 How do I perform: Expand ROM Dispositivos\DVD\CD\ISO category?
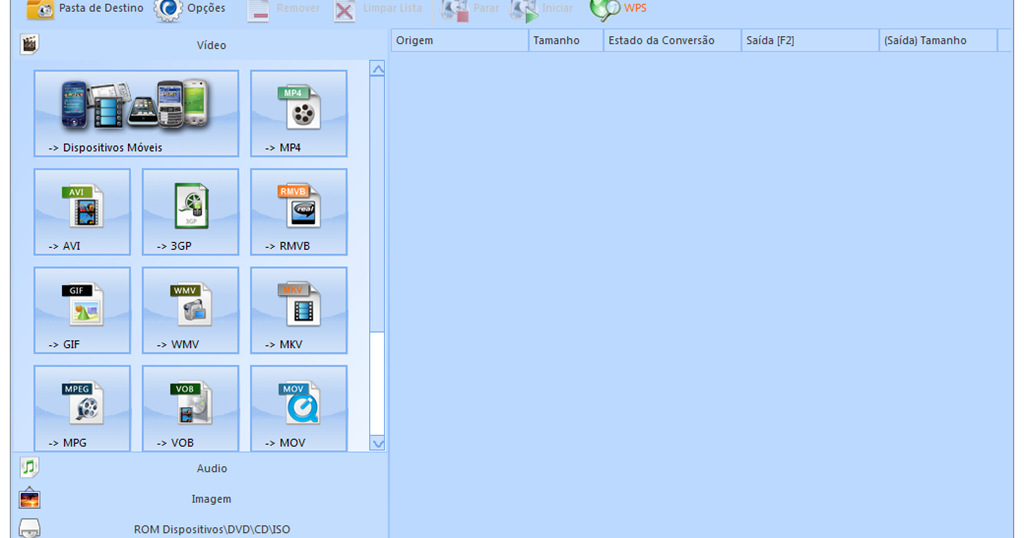(x=201, y=528)
